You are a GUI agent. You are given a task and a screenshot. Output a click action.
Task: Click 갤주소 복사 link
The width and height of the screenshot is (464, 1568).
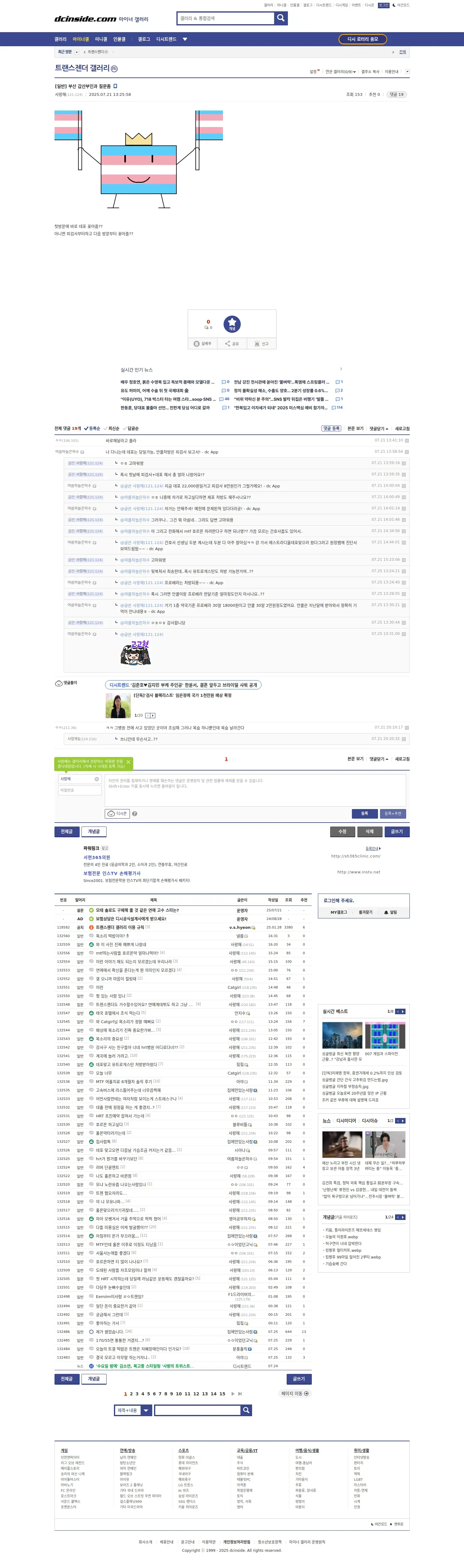[370, 71]
